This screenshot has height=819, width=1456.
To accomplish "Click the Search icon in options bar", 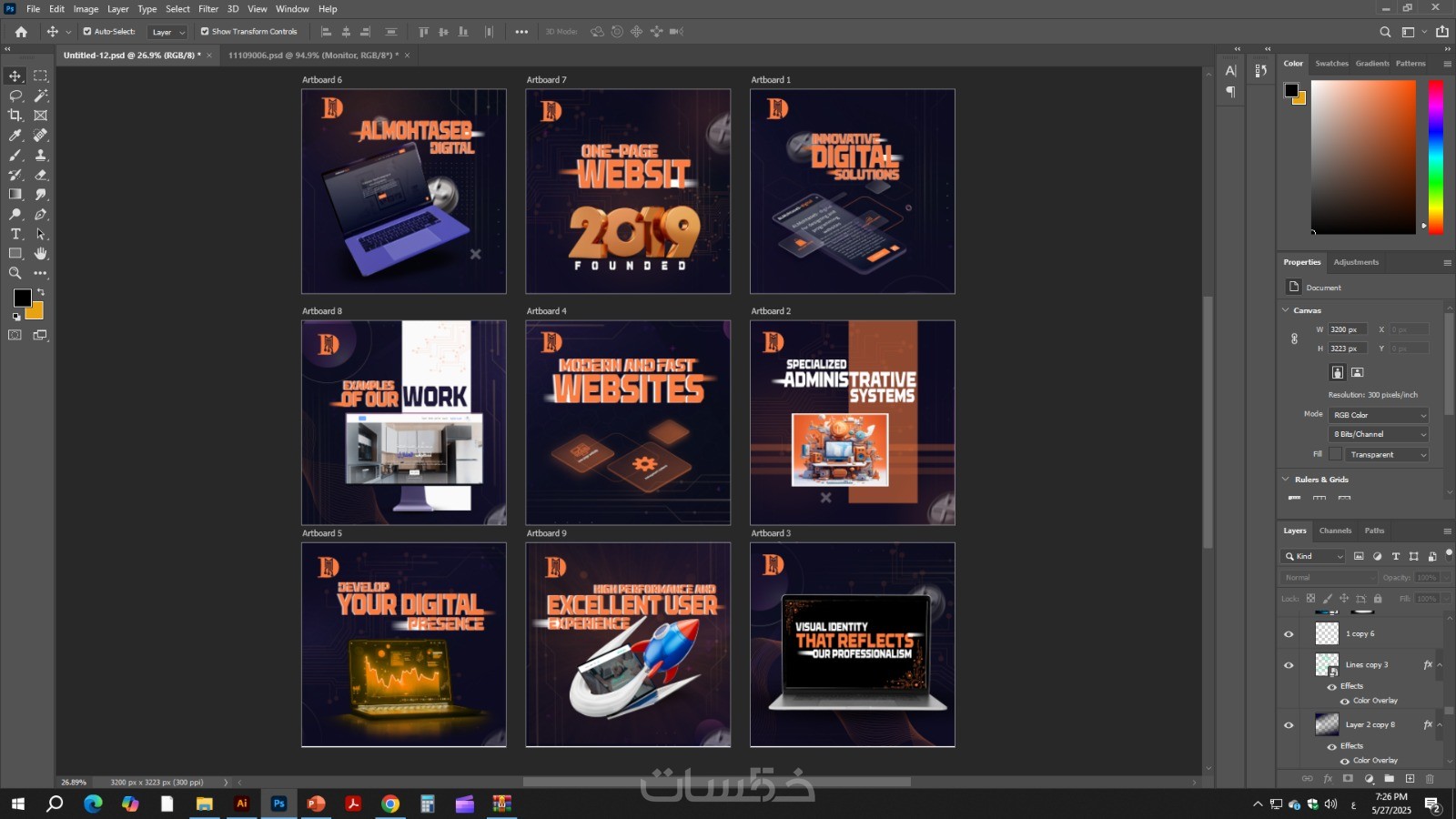I will (x=1385, y=32).
